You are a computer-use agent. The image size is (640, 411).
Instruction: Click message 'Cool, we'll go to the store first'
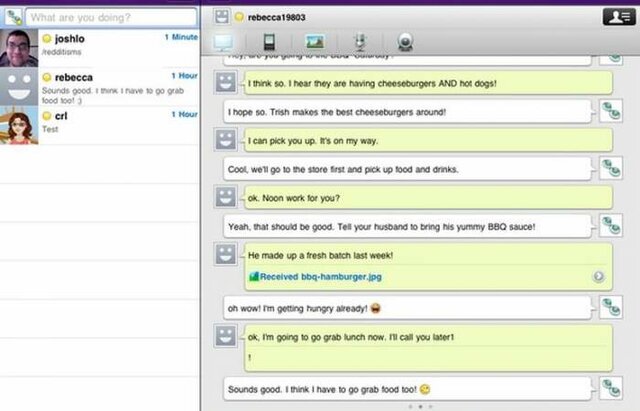coord(407,169)
